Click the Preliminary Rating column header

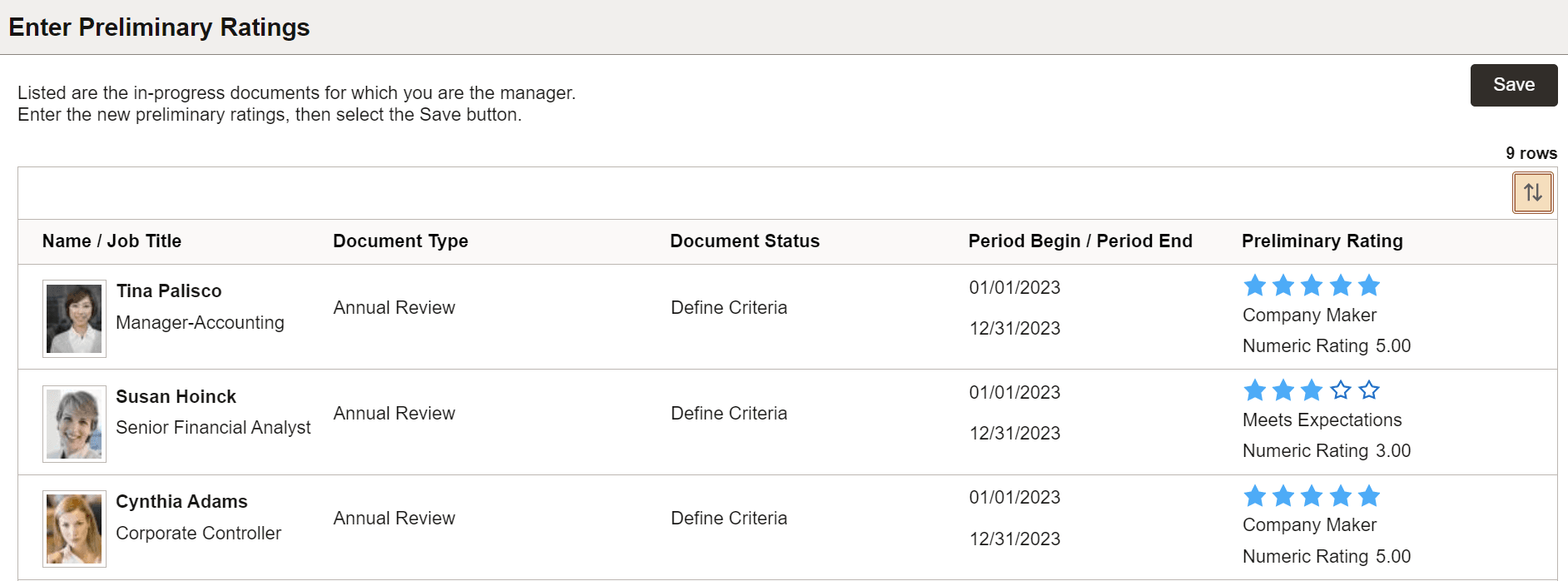1322,241
